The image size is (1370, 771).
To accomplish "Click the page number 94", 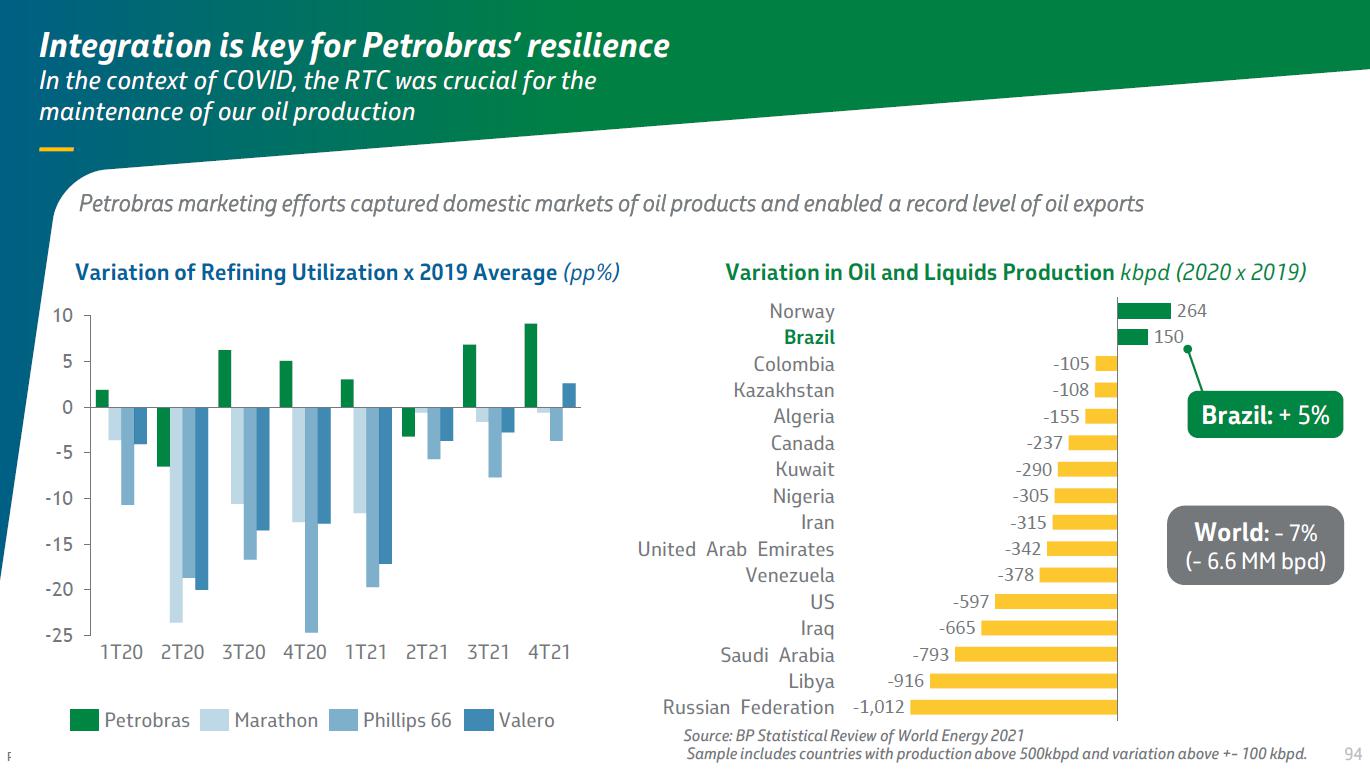I will click(1353, 753).
